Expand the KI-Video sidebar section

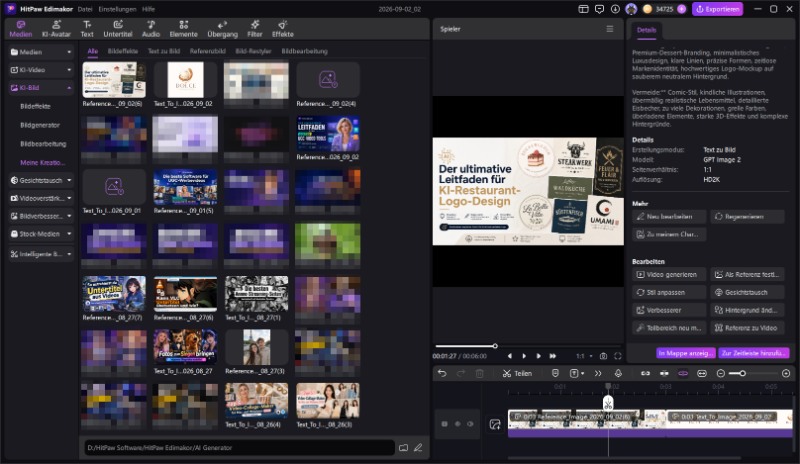tap(41, 70)
